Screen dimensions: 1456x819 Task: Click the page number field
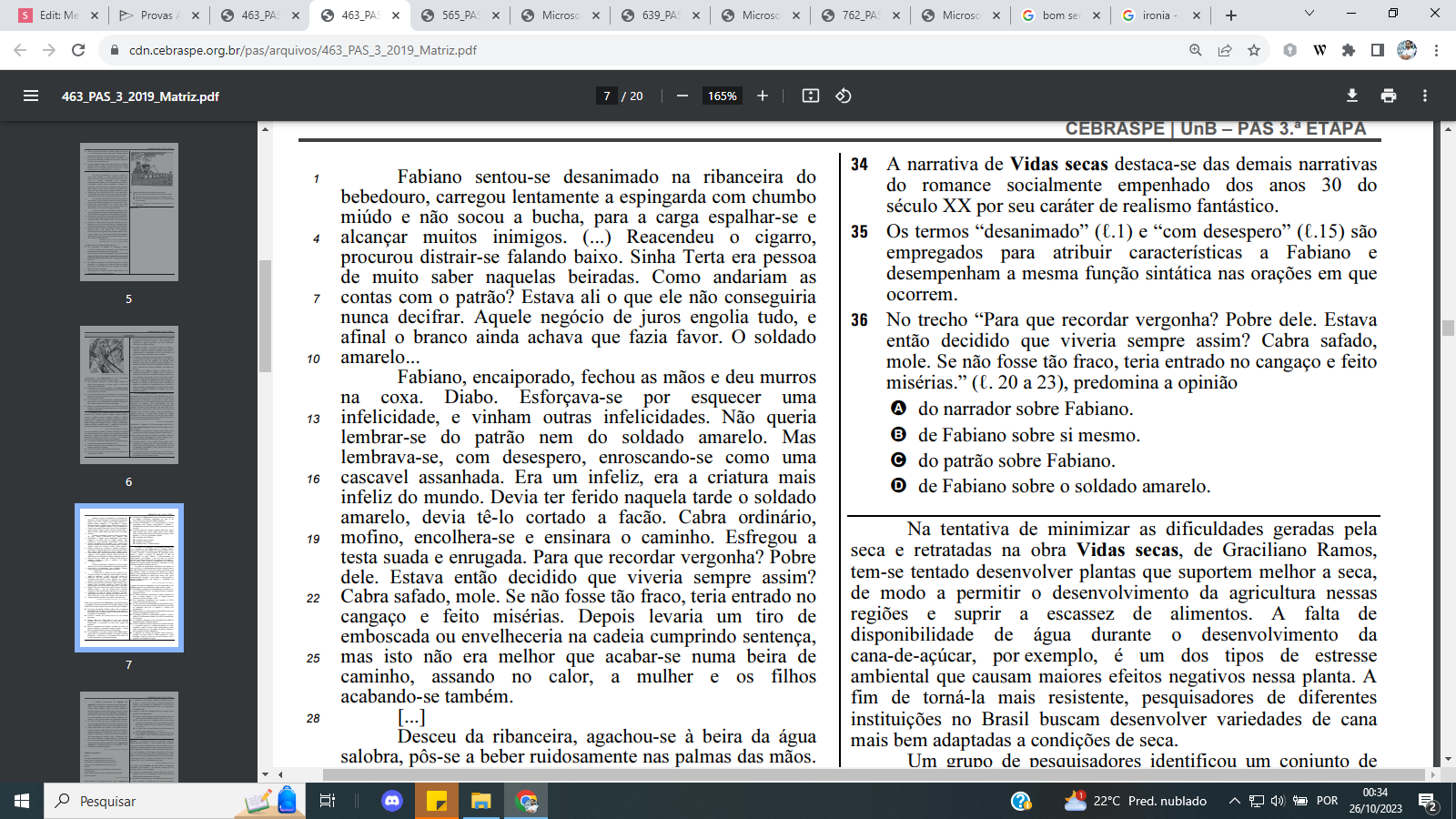click(x=607, y=96)
